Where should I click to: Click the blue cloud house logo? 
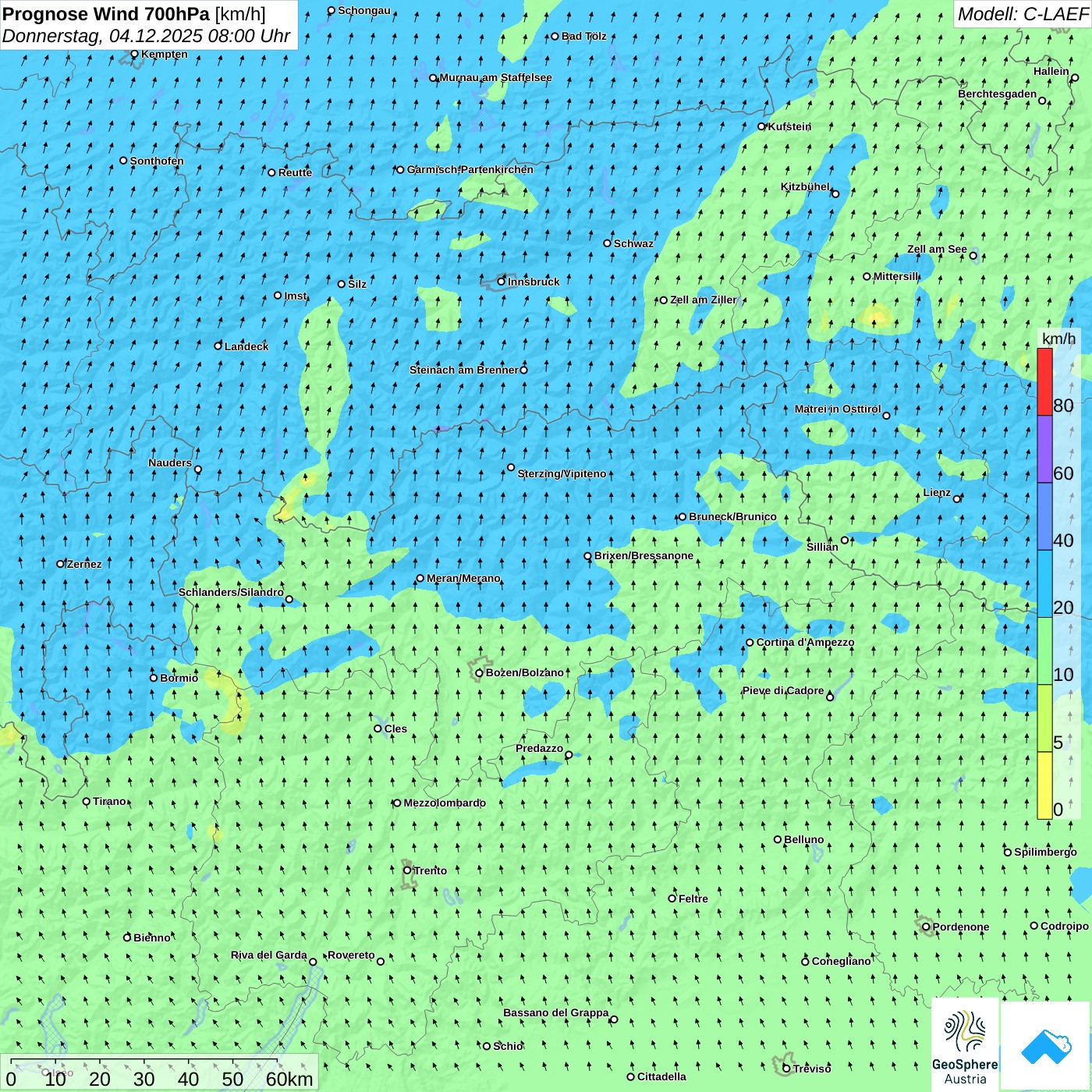[x=1046, y=1046]
